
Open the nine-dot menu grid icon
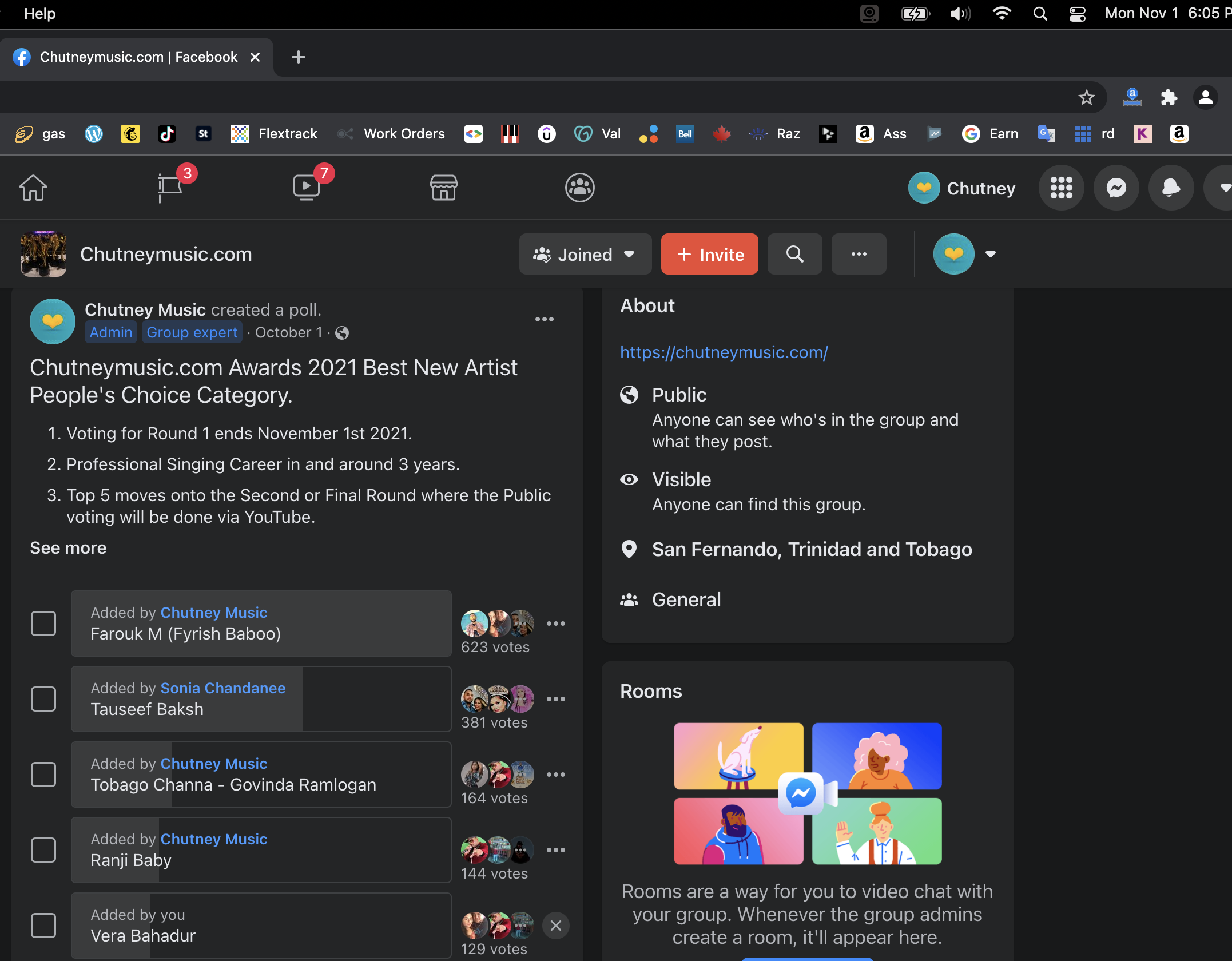[x=1061, y=188]
